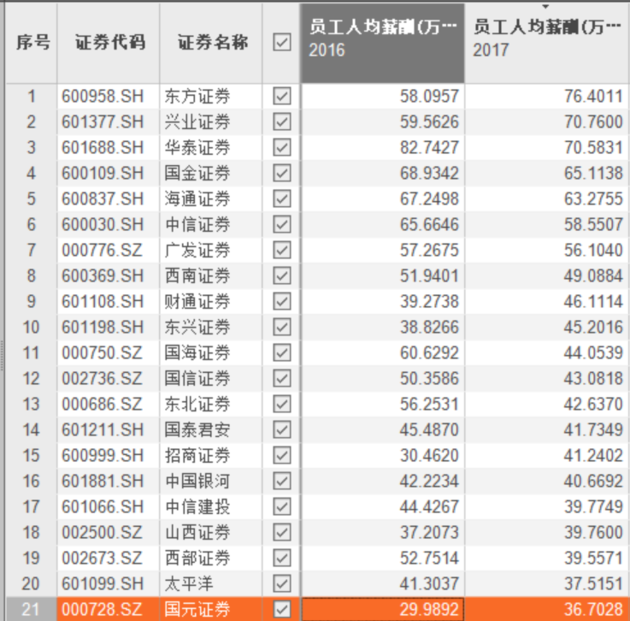Select stock code 601108.SH
This screenshot has width=630, height=621.
pyautogui.click(x=103, y=302)
